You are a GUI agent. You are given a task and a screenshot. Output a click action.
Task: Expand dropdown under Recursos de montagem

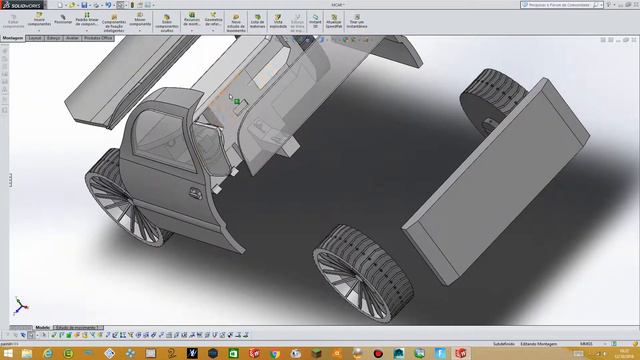point(191,30)
